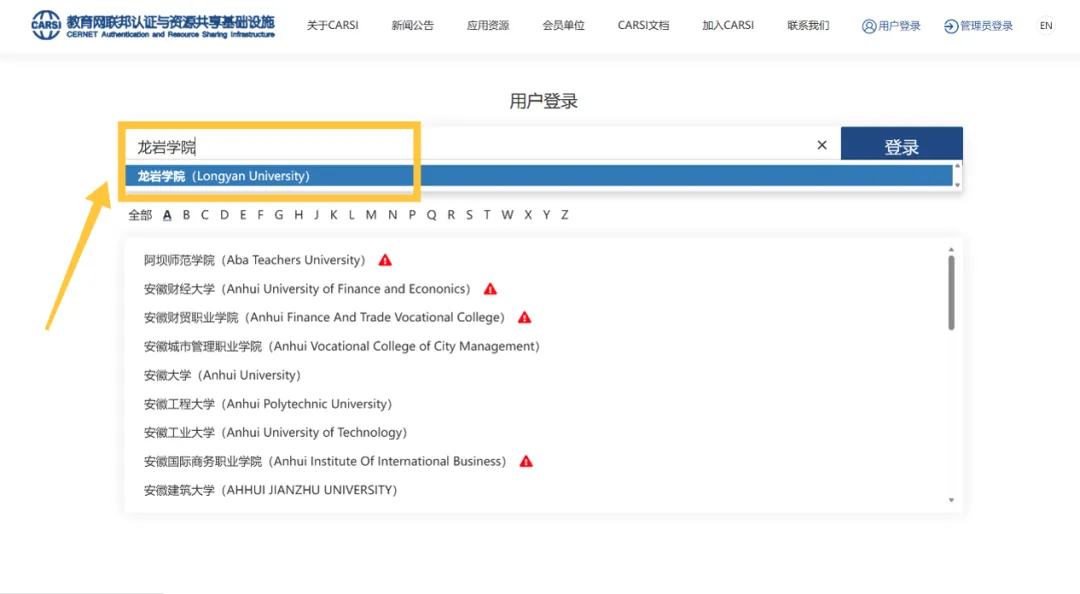1080x594 pixels.
Task: Select Anhui Vocational College of City Management
Action: point(342,347)
